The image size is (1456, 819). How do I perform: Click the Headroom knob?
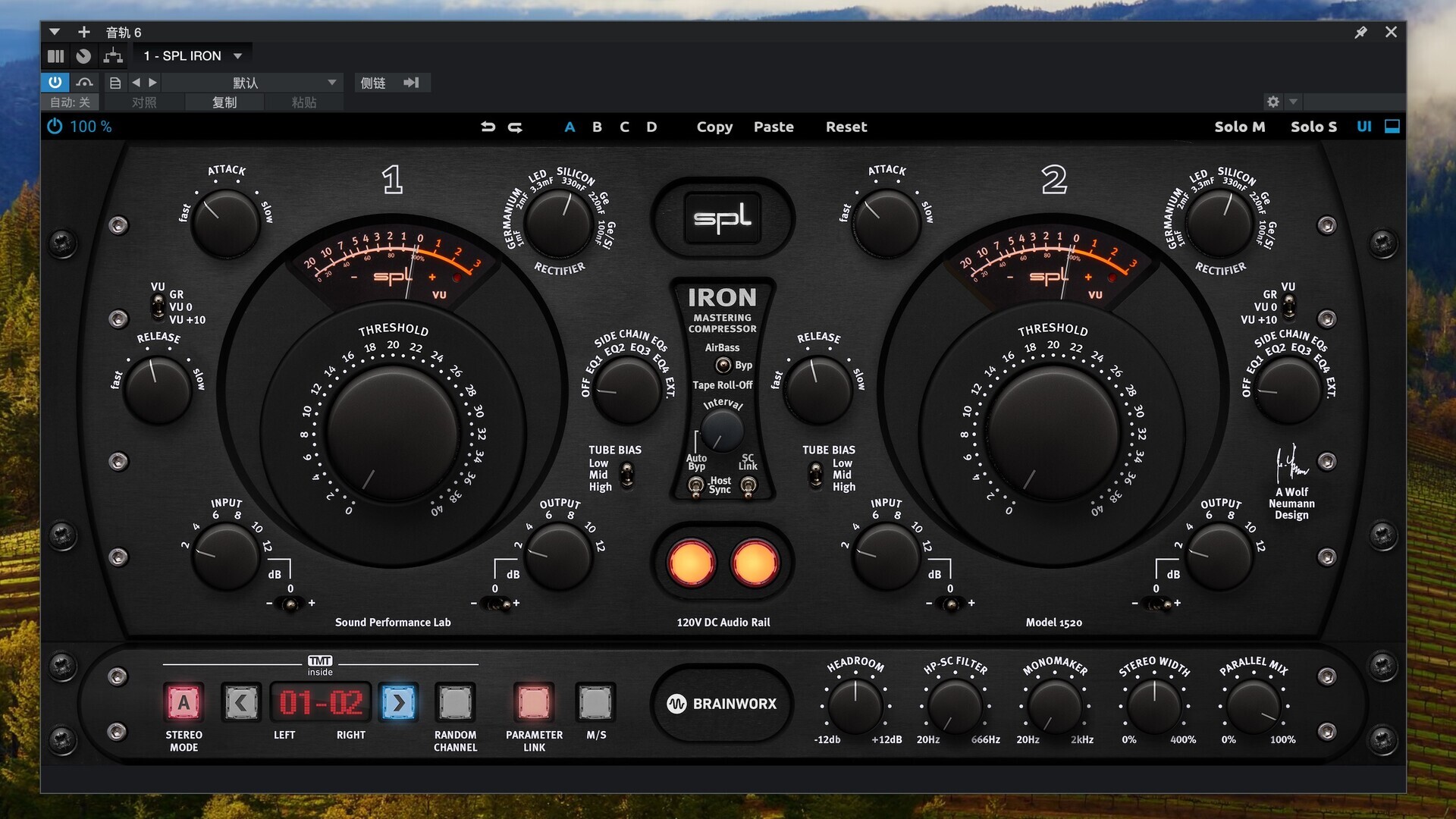point(855,705)
